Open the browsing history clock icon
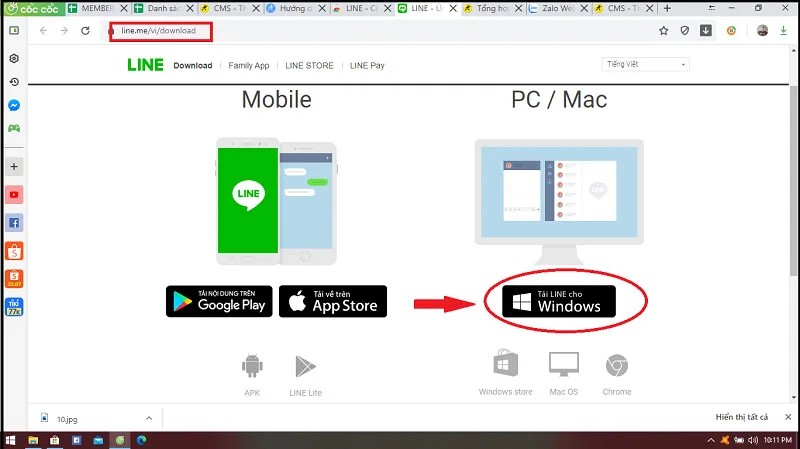This screenshot has height=449, width=800. [x=14, y=82]
